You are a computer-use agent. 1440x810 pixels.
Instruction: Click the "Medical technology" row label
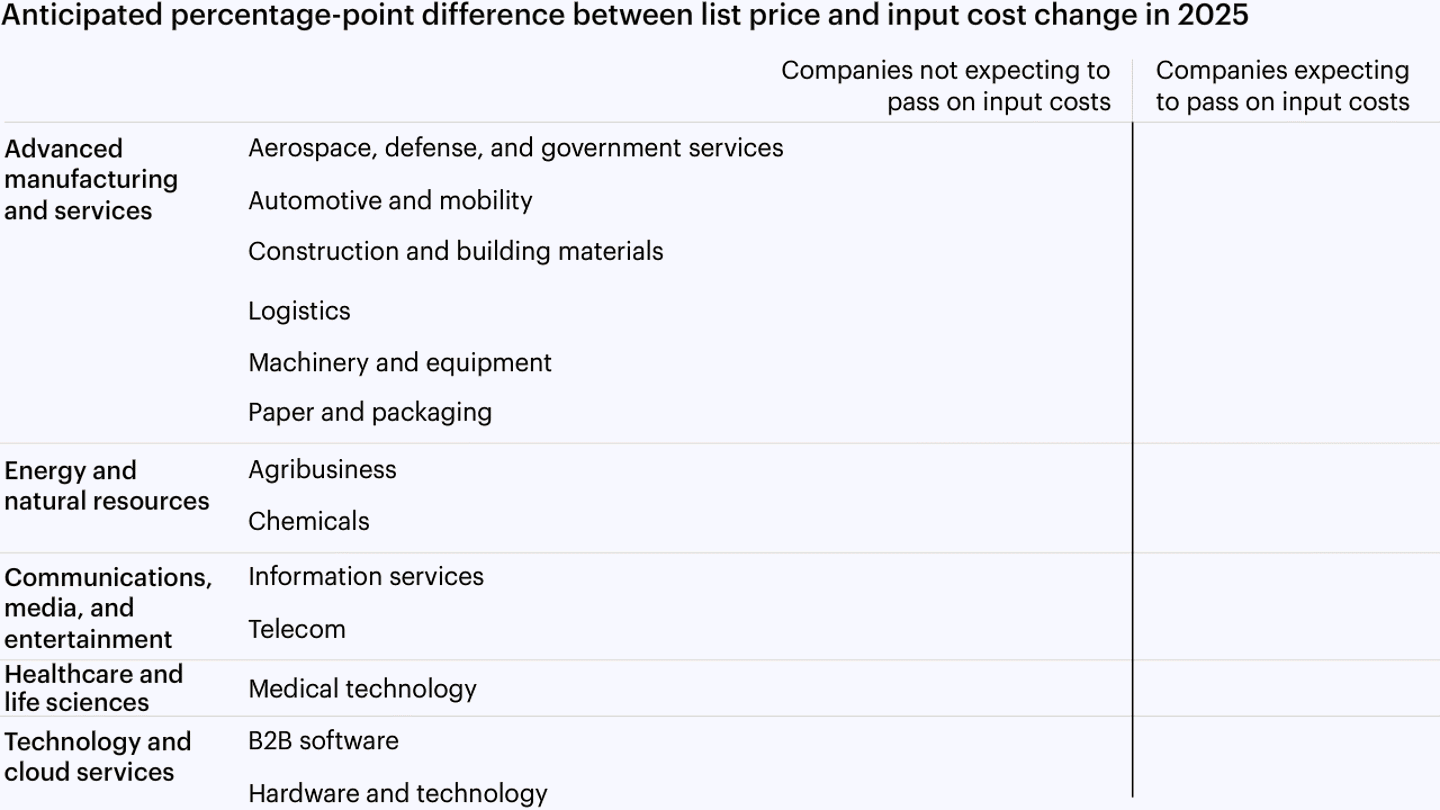362,689
